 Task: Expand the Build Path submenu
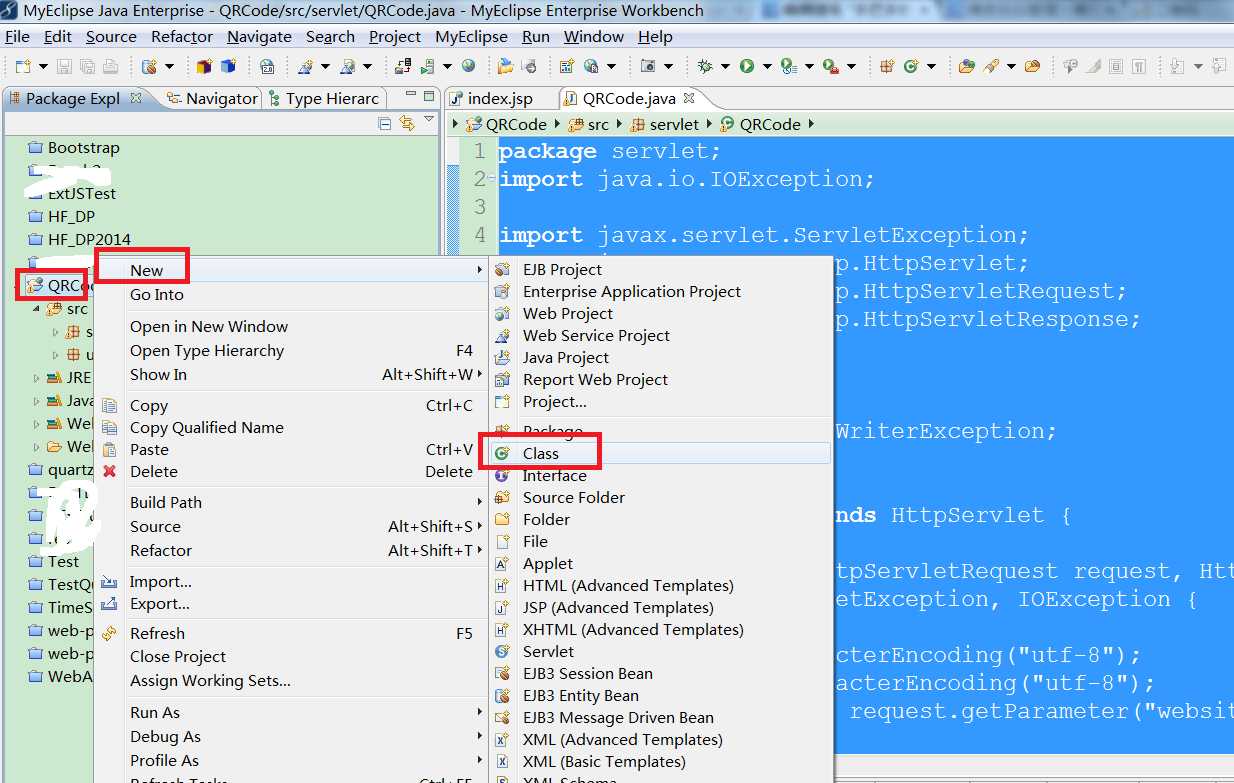pos(291,502)
